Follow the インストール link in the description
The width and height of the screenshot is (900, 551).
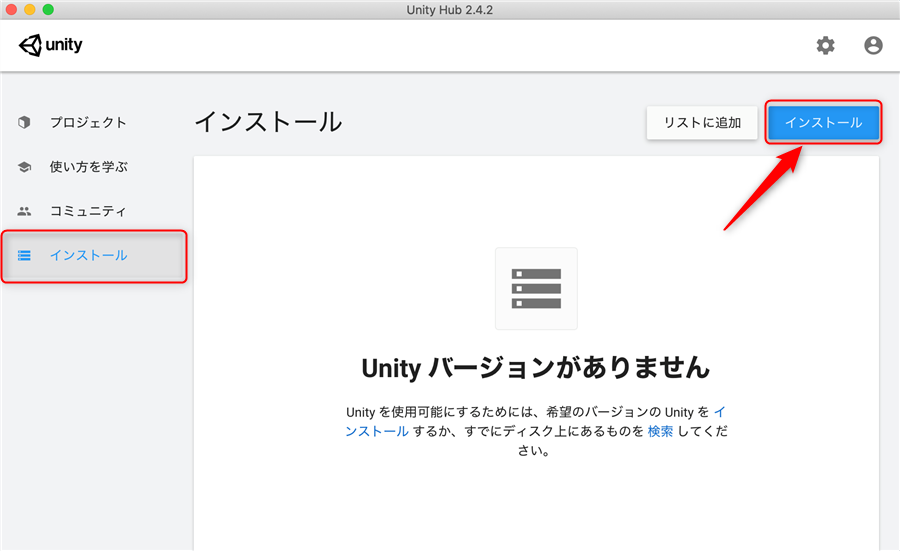pos(377,431)
